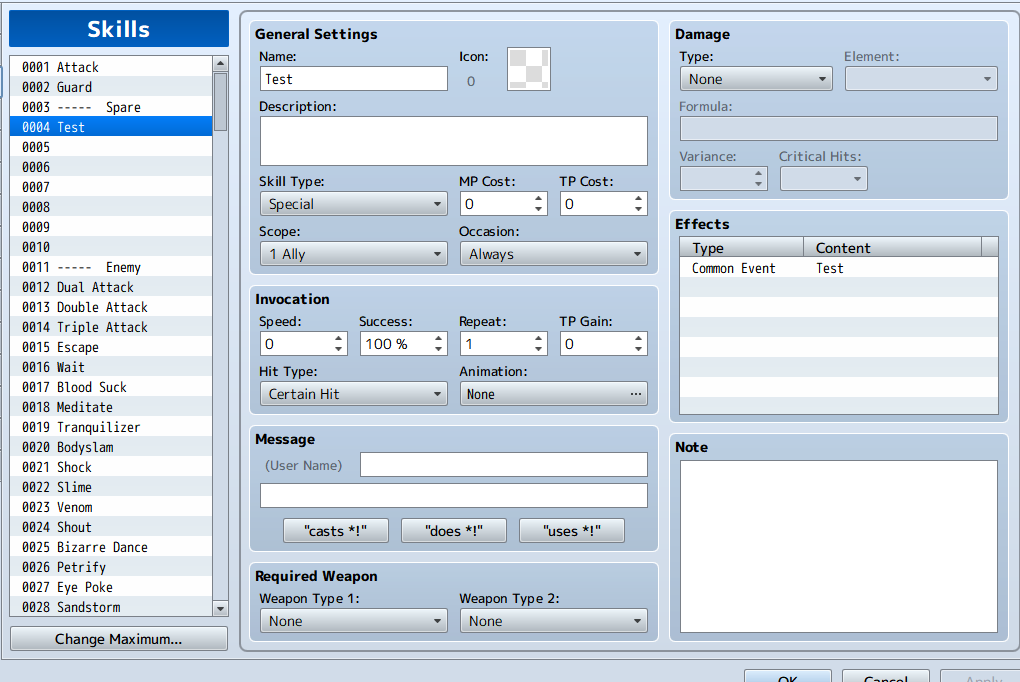Open the skill Icon picker box

528,69
